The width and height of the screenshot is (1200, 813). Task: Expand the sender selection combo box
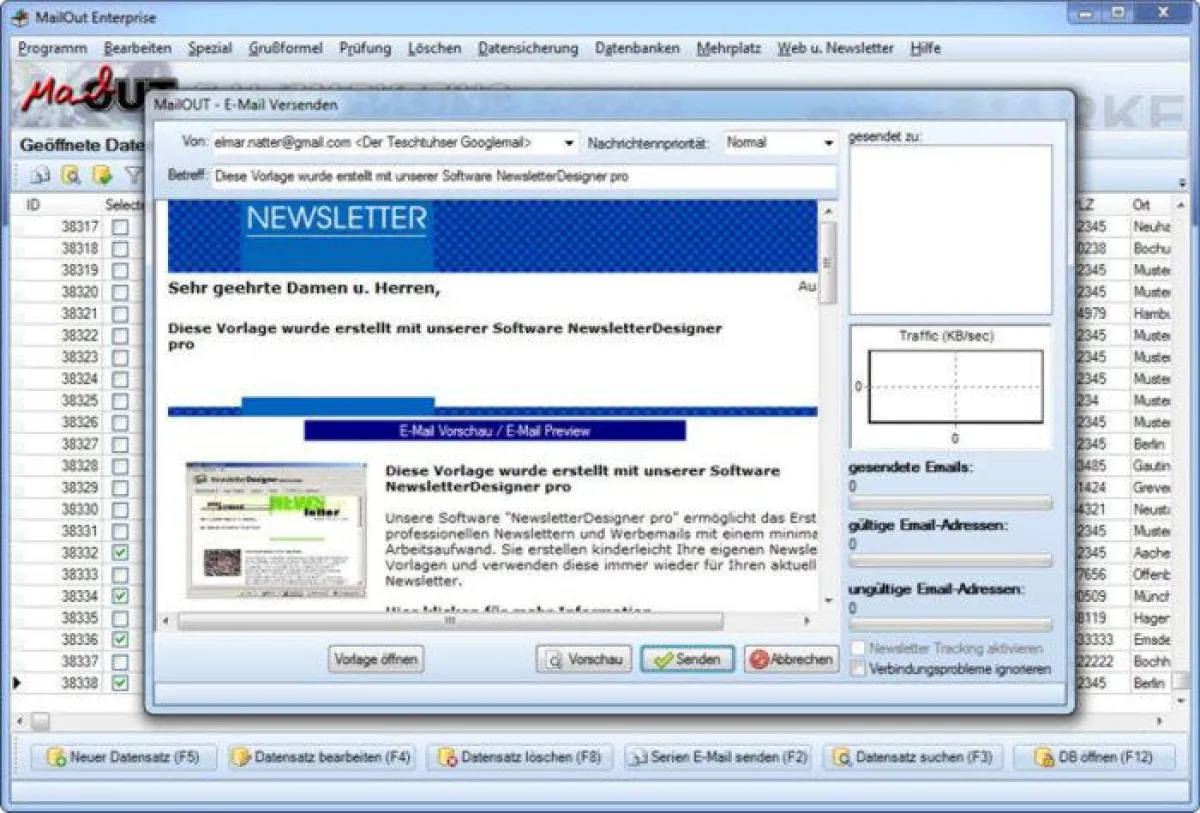point(570,143)
